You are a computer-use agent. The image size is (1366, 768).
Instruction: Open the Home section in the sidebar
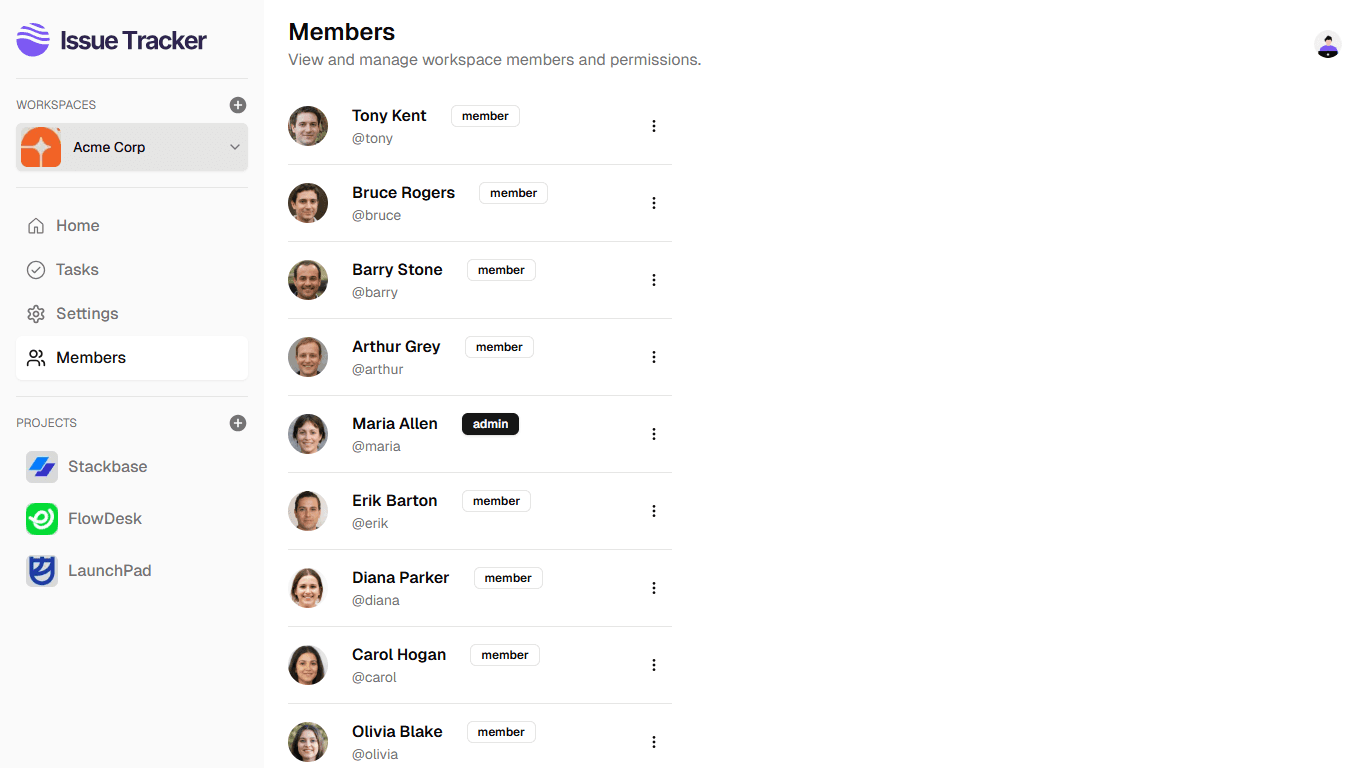tap(77, 225)
